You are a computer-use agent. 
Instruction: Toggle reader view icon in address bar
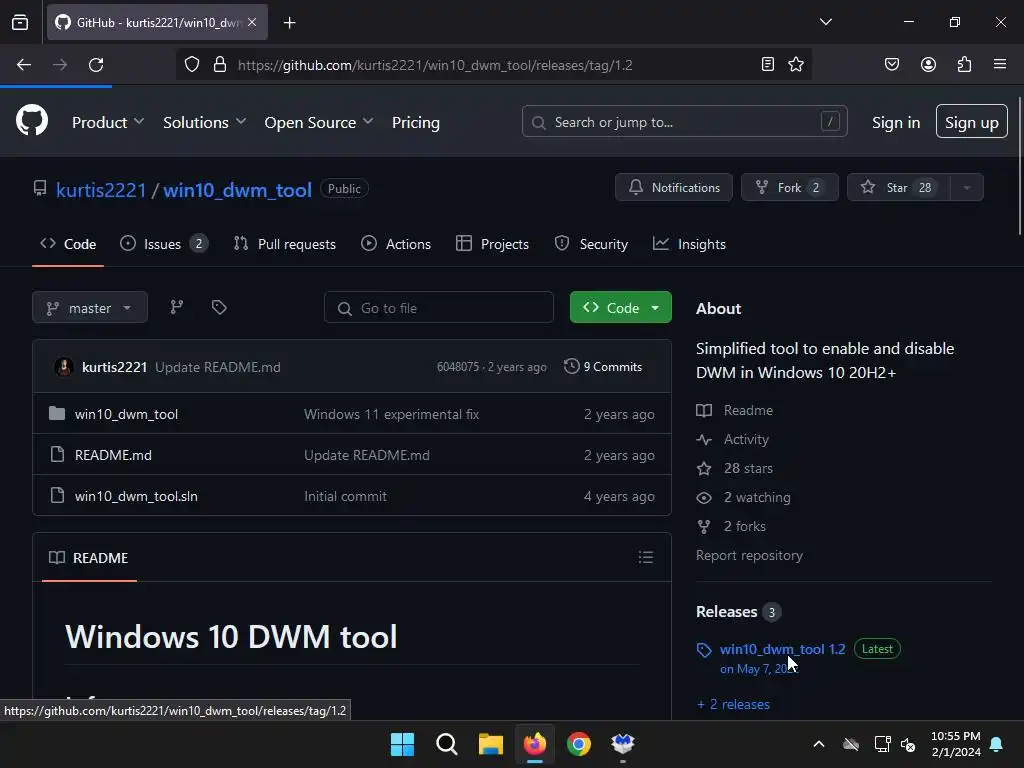pyautogui.click(x=768, y=64)
